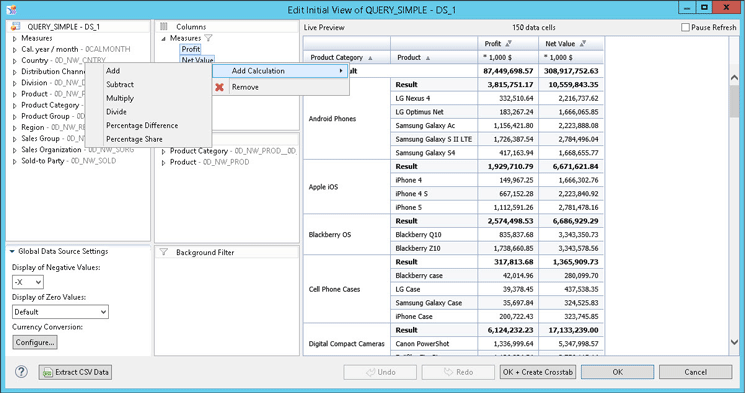The height and width of the screenshot is (393, 745).
Task: Click Product Category ascending sort arrow
Action: (371, 58)
